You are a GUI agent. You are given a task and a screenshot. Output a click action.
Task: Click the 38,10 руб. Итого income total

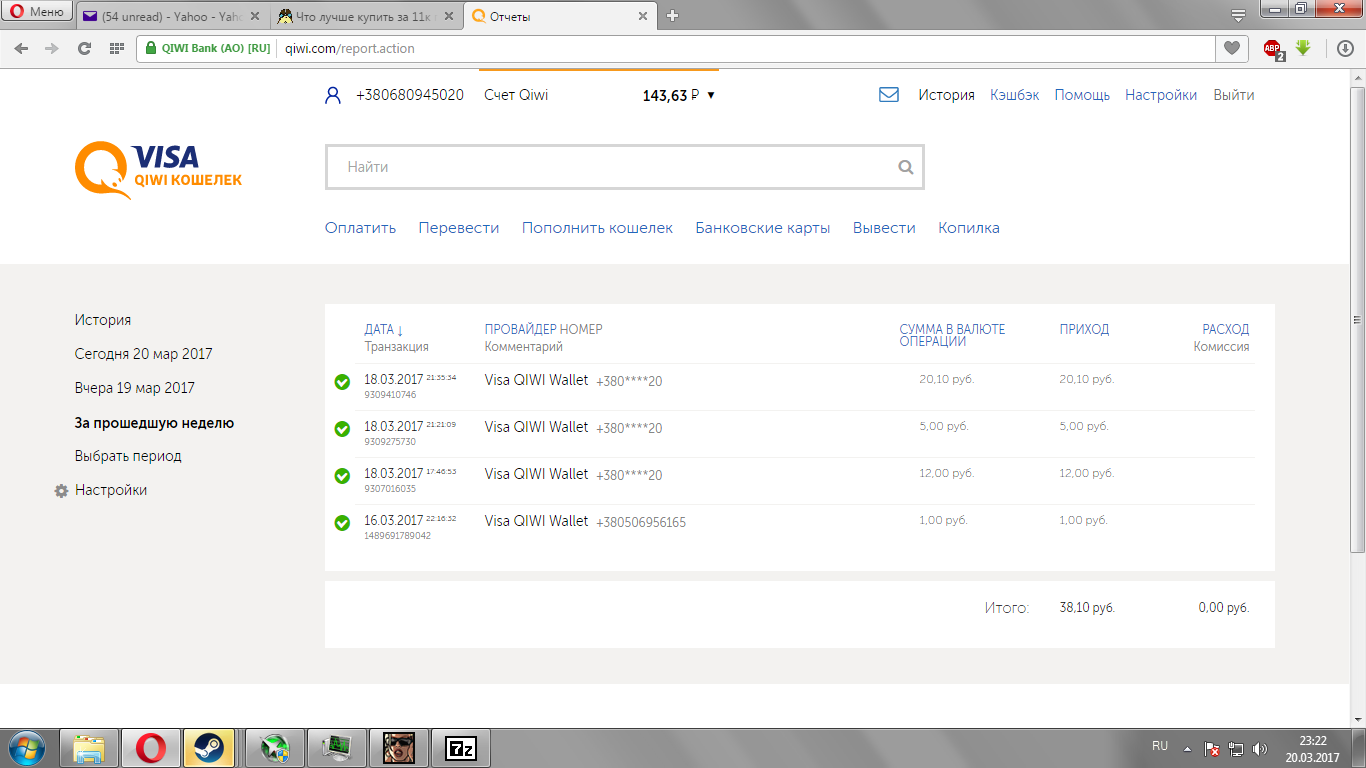(x=1087, y=607)
